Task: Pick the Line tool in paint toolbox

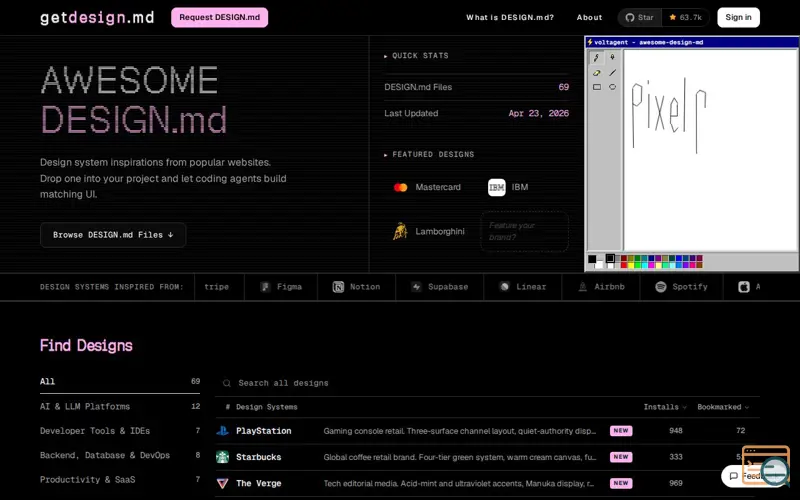Action: coord(612,72)
